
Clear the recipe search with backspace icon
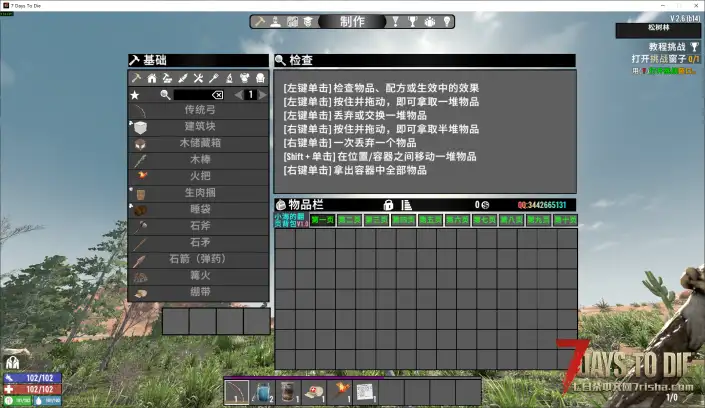pyautogui.click(x=218, y=95)
